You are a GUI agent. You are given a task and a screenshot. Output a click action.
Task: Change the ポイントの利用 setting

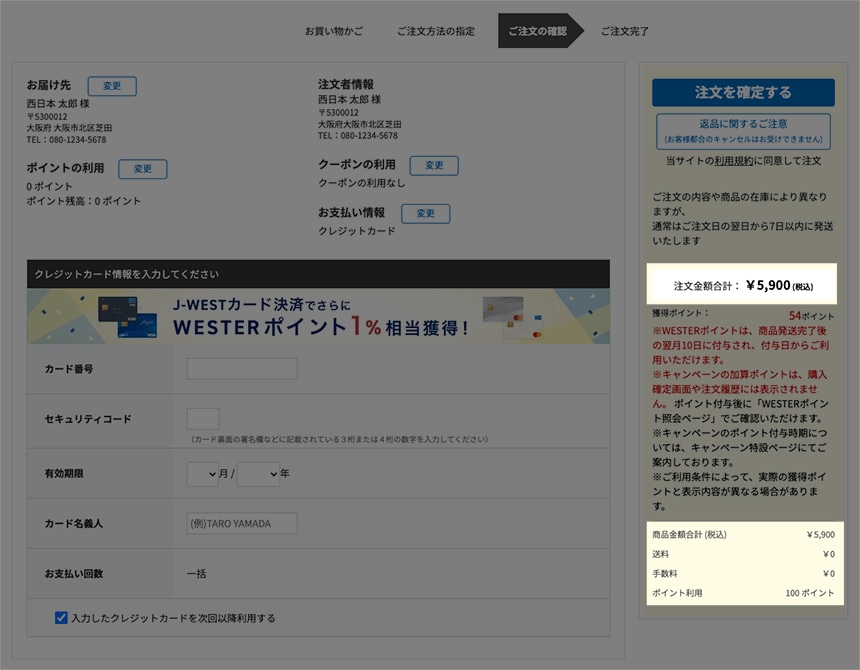click(x=143, y=169)
